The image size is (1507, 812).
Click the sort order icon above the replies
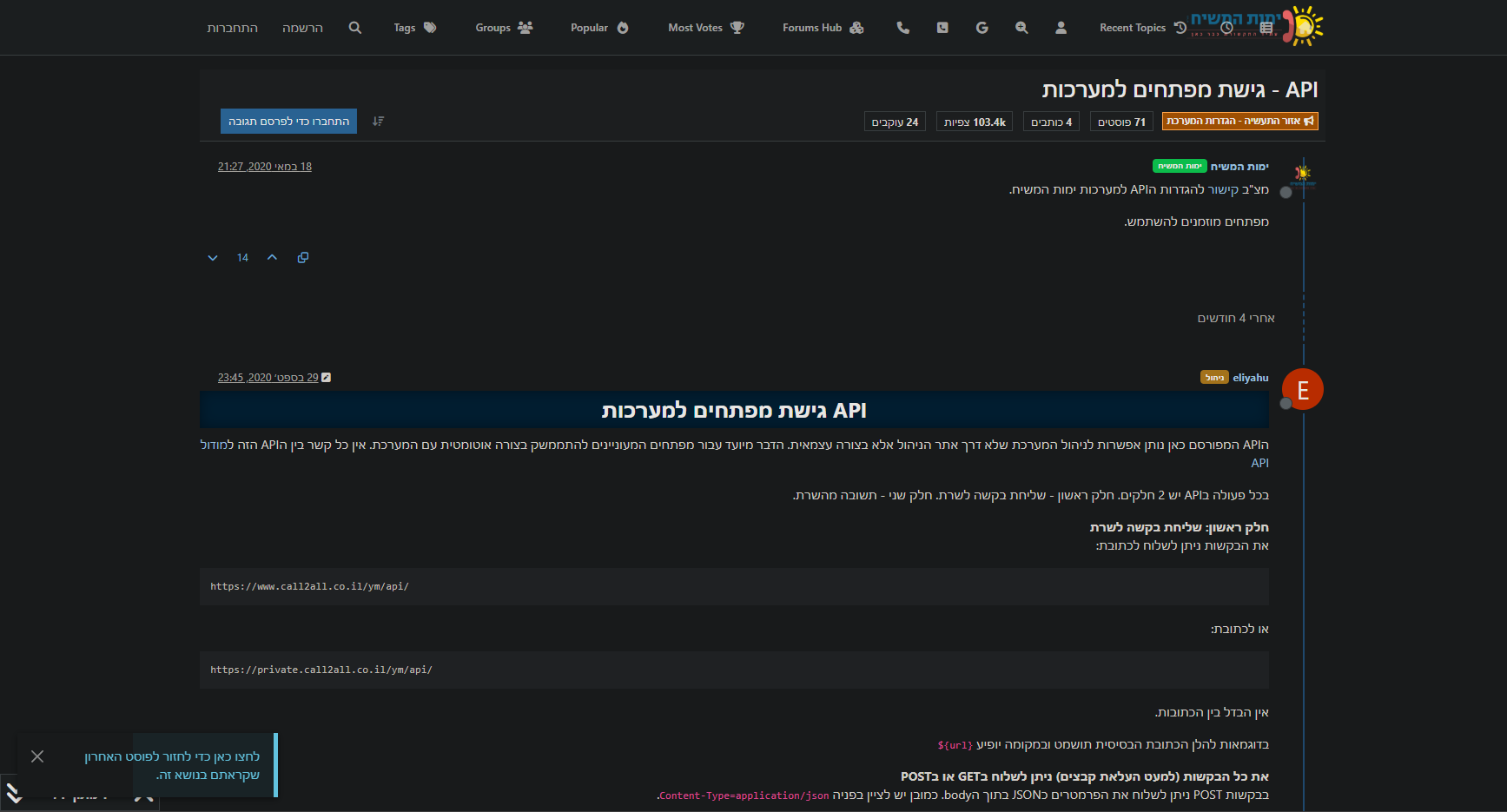click(x=378, y=121)
